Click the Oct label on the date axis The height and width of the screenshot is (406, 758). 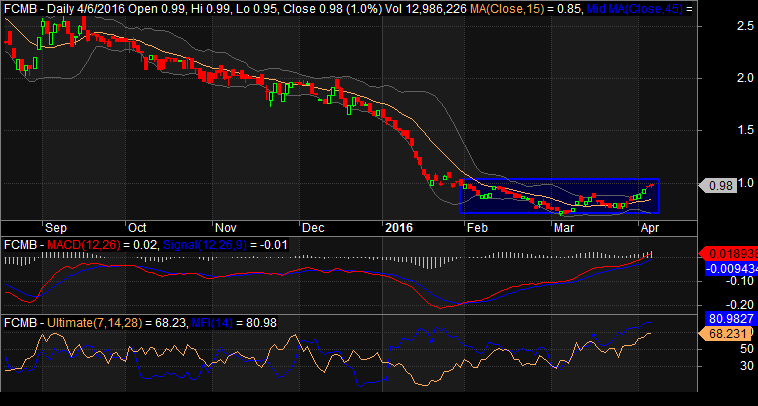pos(138,228)
